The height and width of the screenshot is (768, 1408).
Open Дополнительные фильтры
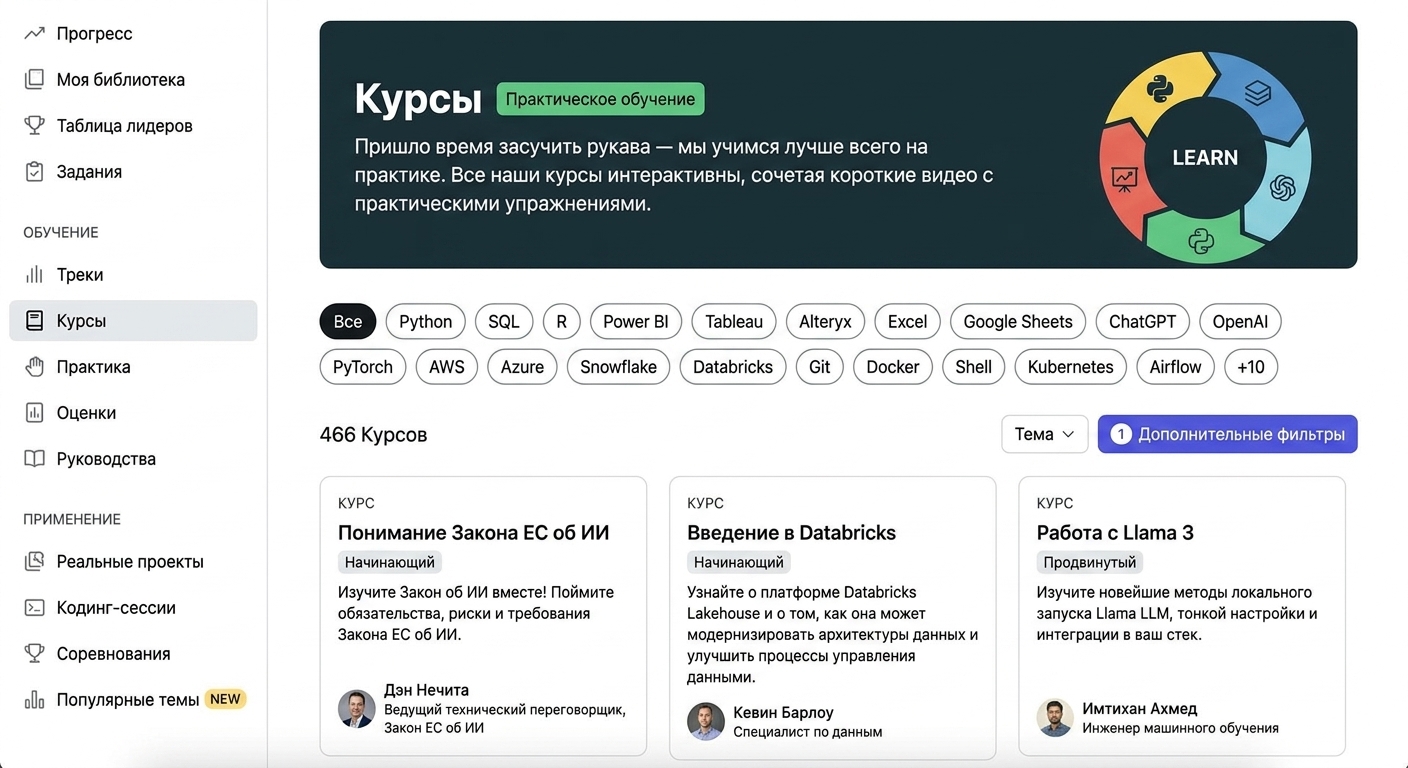point(1227,434)
